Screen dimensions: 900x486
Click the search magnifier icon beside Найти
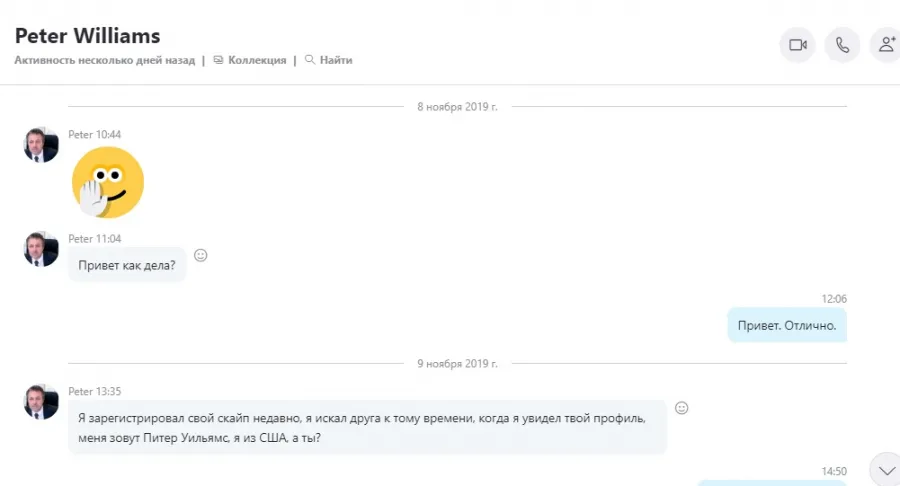[310, 60]
